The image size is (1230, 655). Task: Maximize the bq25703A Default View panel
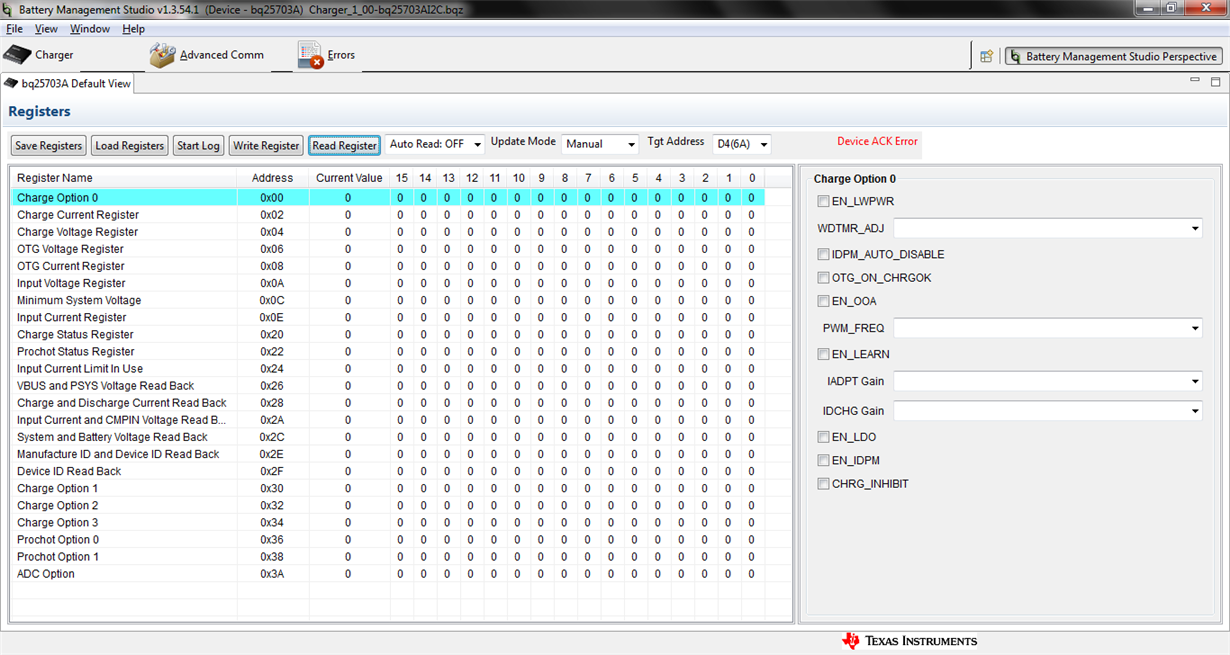[1215, 81]
